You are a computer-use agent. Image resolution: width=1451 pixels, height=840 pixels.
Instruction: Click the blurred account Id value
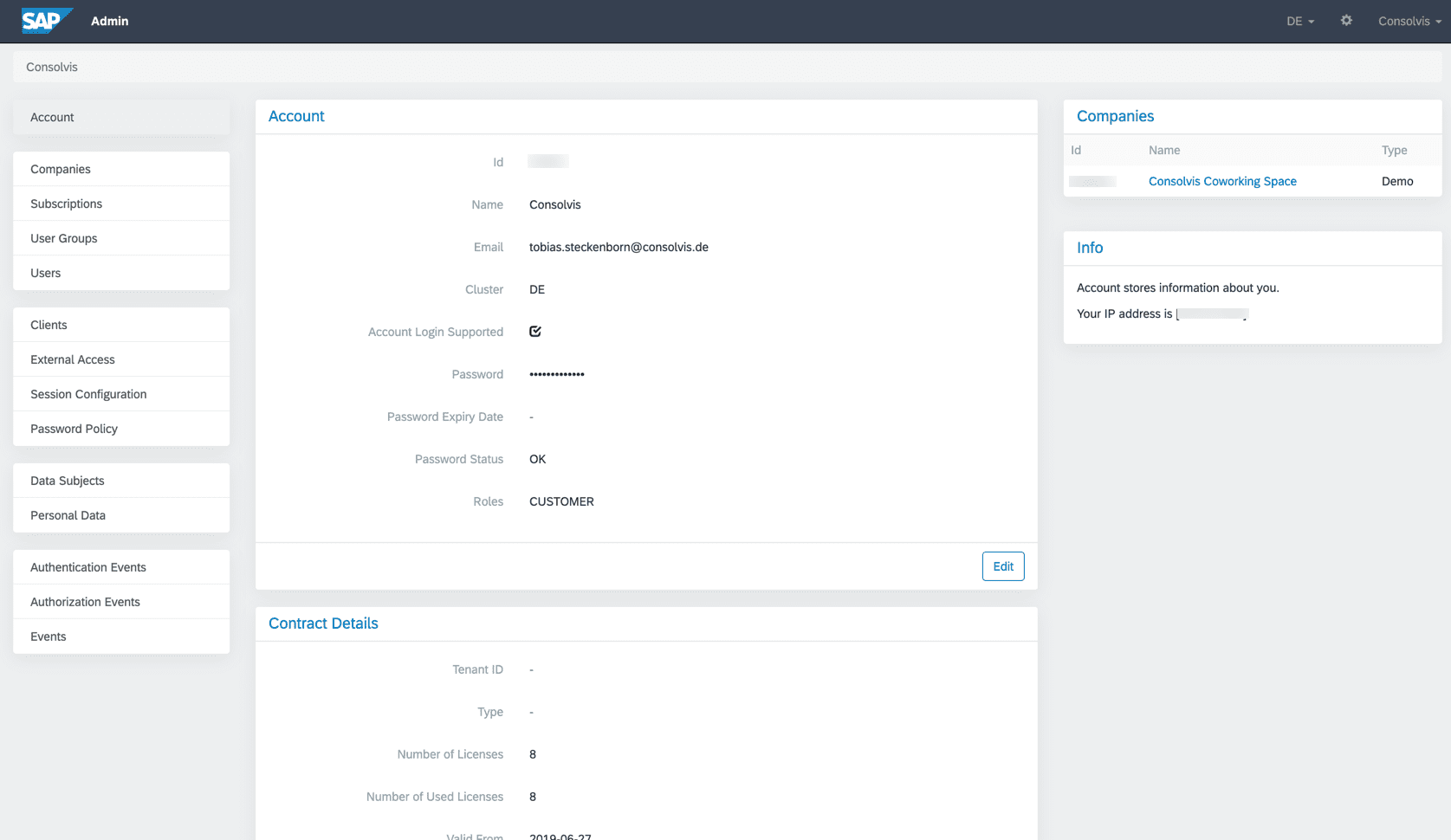[548, 161]
